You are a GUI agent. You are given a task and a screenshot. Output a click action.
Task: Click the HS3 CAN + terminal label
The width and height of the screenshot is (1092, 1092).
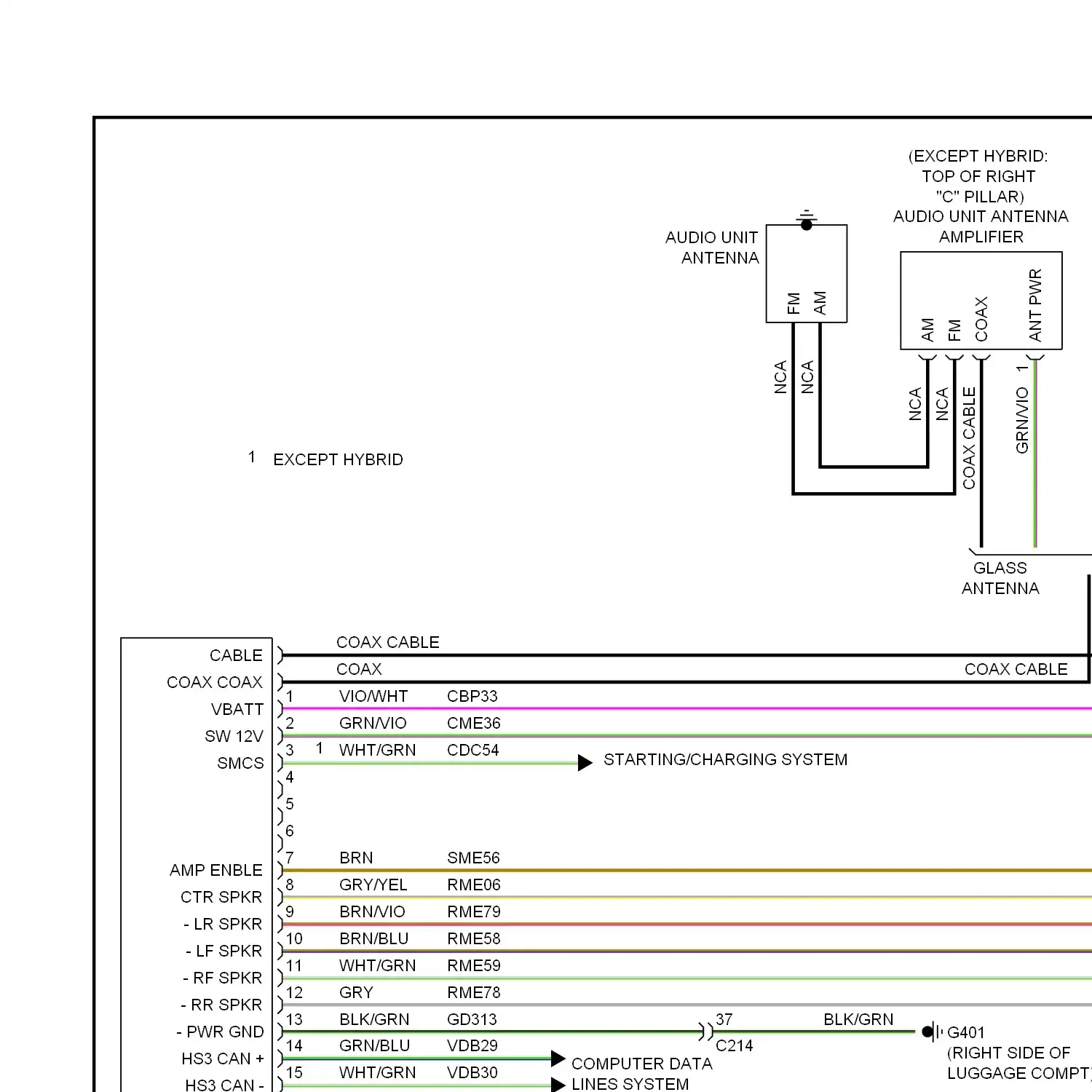point(223,1059)
